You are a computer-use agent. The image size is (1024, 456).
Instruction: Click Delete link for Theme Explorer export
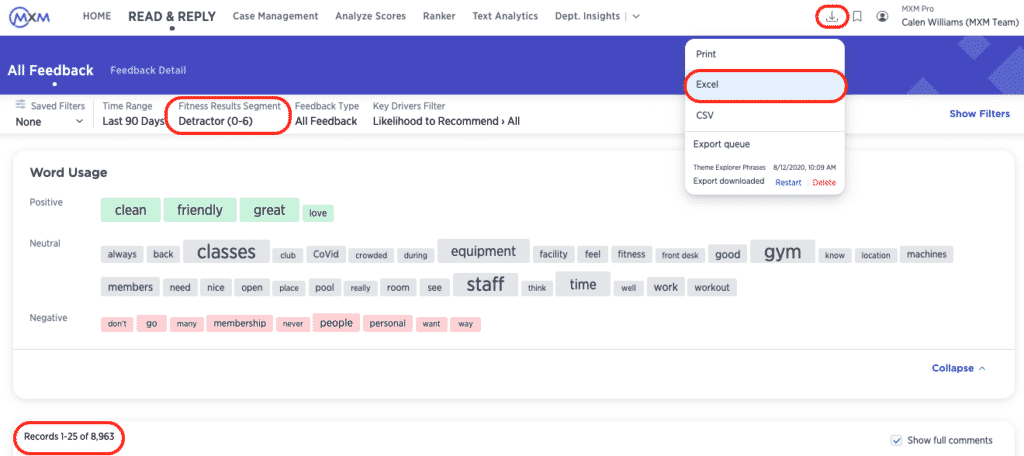[824, 182]
